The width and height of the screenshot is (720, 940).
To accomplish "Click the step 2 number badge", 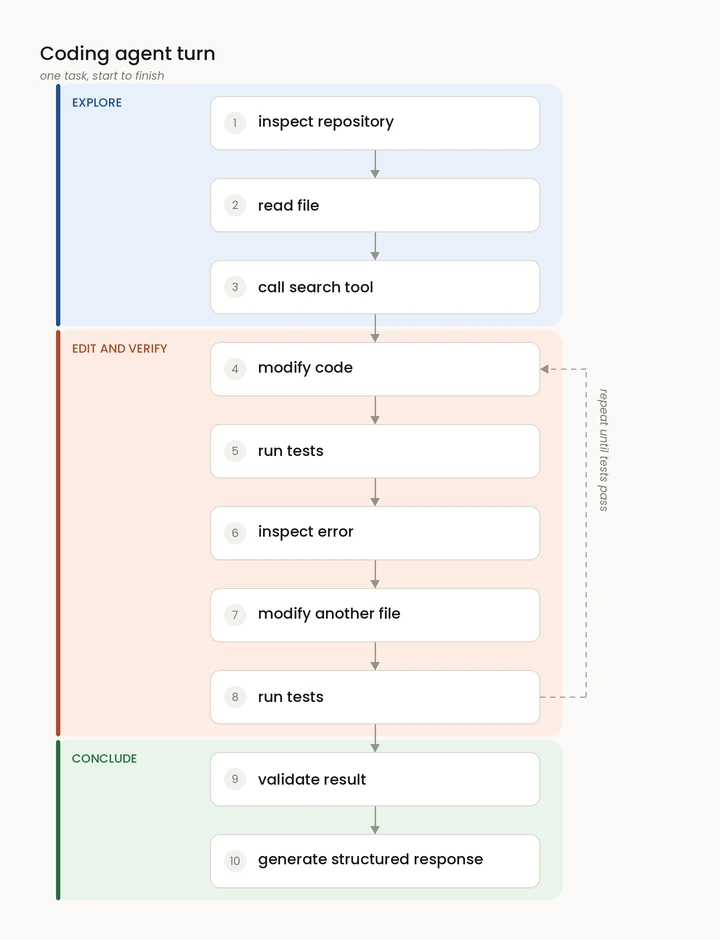I will [235, 205].
